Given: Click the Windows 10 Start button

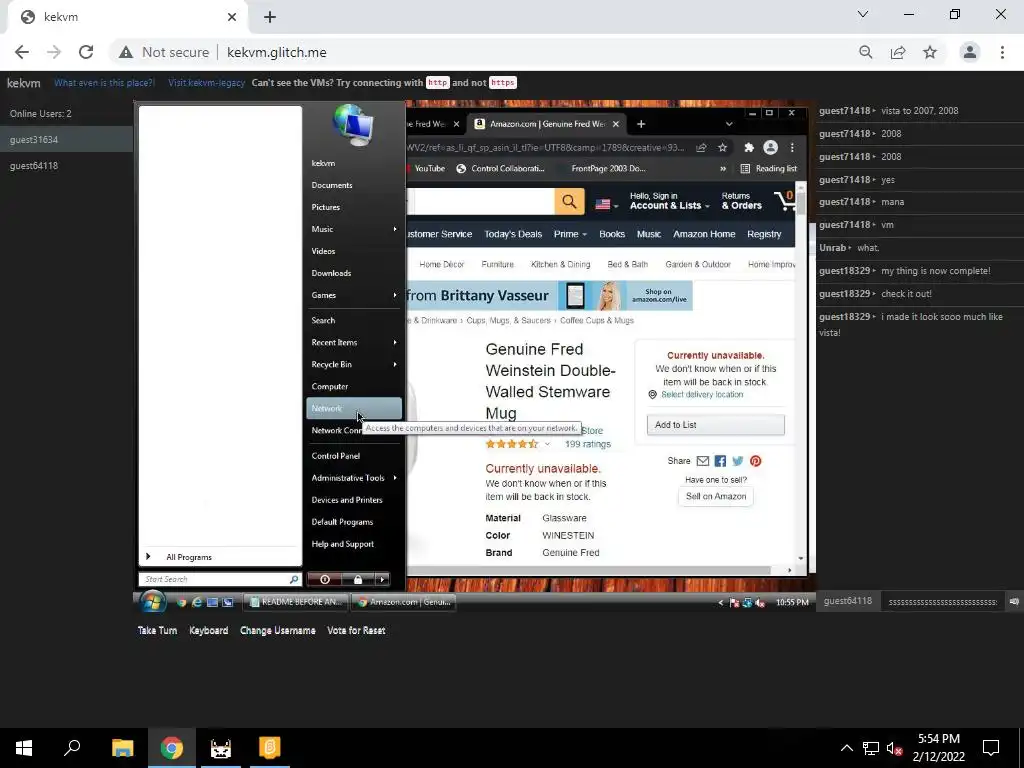Looking at the screenshot, I should pos(24,748).
